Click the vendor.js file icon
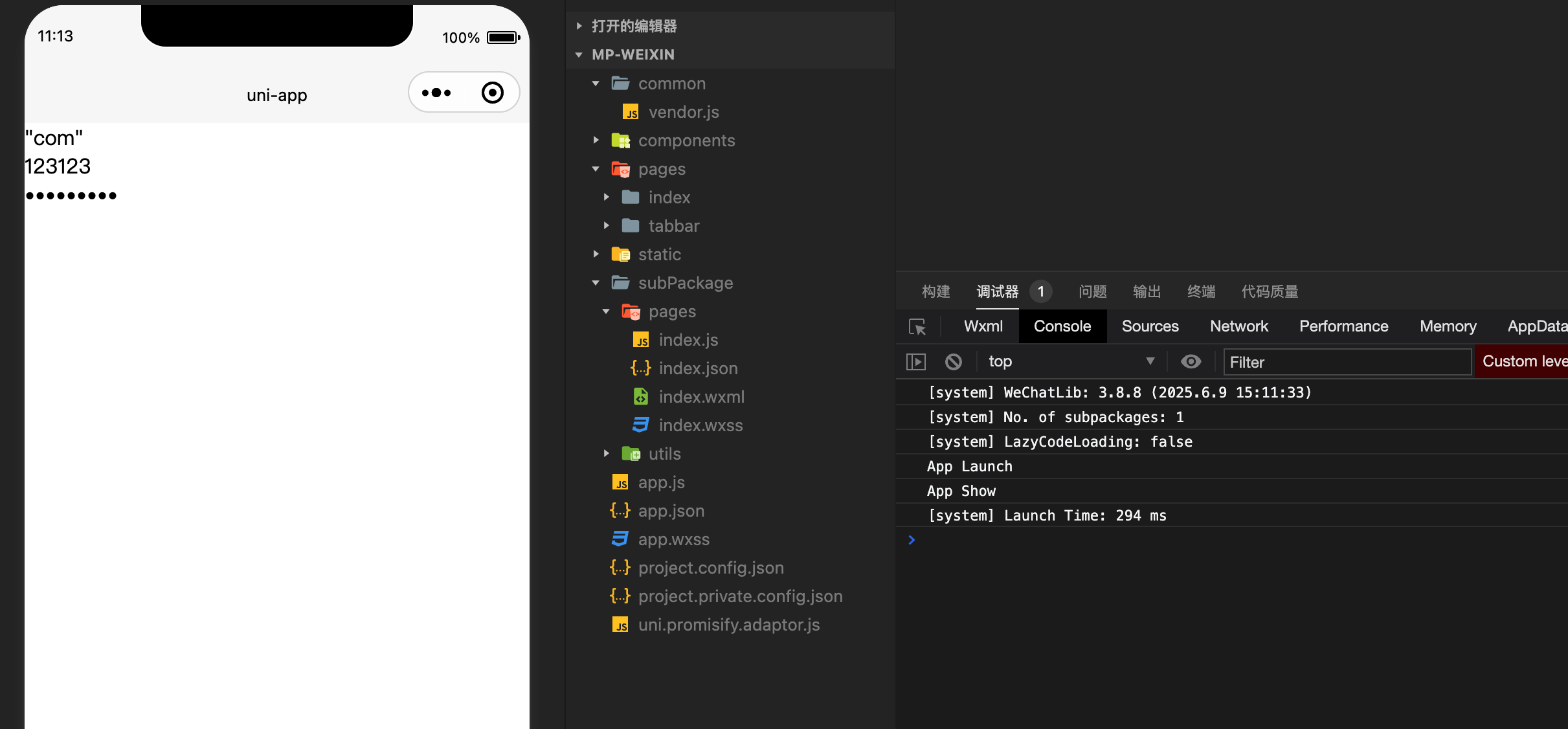 pyautogui.click(x=631, y=112)
